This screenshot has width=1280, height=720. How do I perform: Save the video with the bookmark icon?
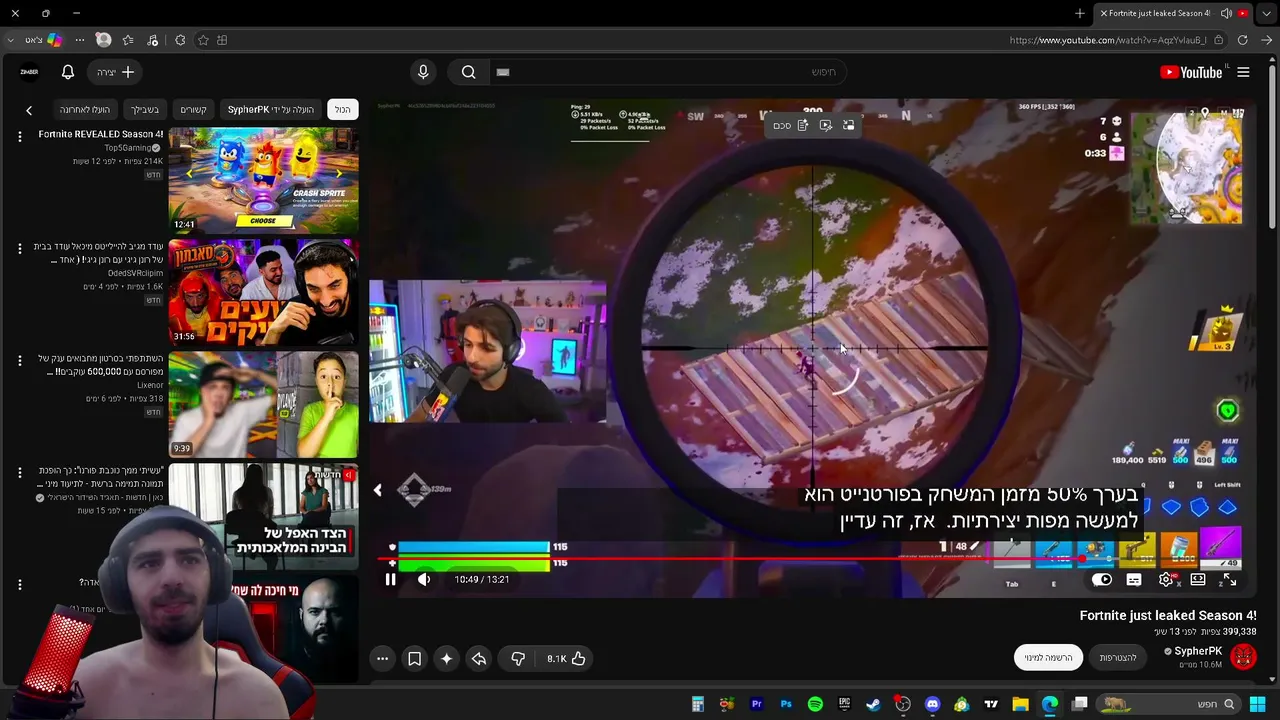414,658
